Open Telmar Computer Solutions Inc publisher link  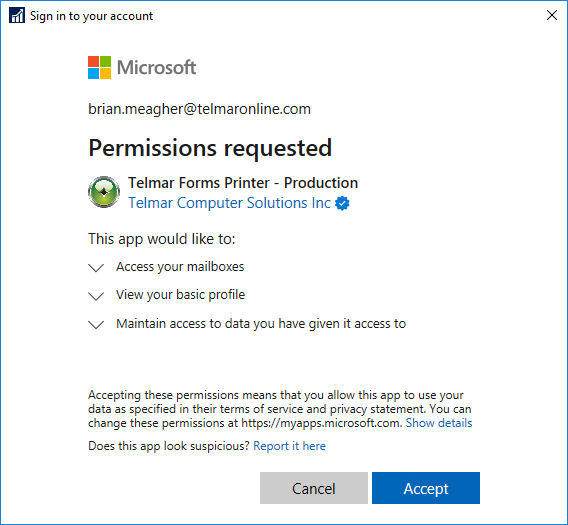229,203
